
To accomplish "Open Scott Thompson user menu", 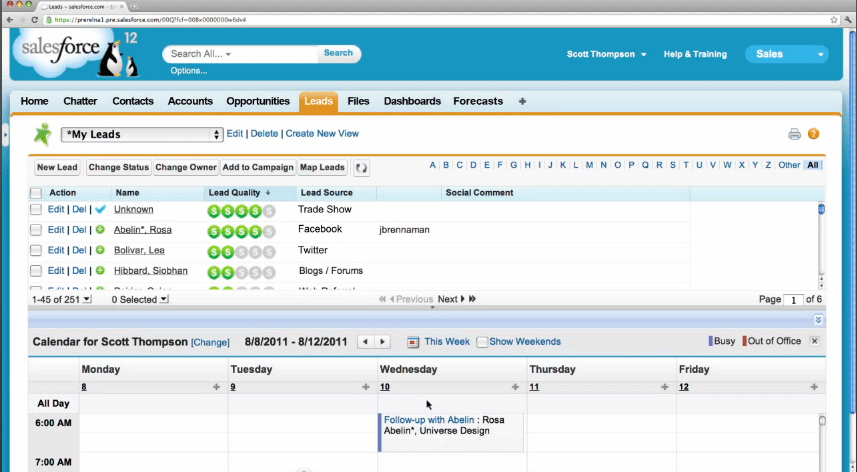I will (606, 54).
